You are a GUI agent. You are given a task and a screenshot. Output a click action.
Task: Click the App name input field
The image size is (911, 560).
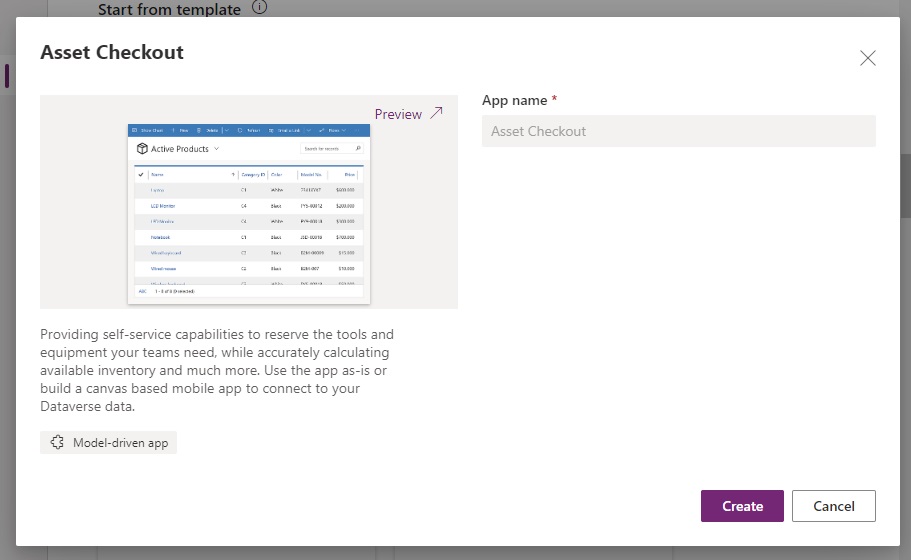tap(679, 131)
